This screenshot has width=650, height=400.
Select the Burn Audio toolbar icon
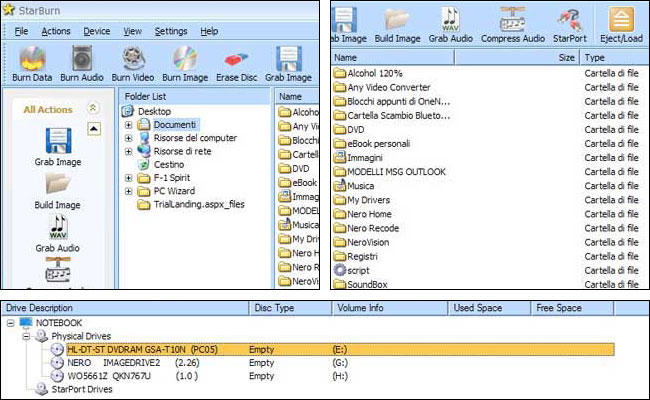pyautogui.click(x=81, y=62)
